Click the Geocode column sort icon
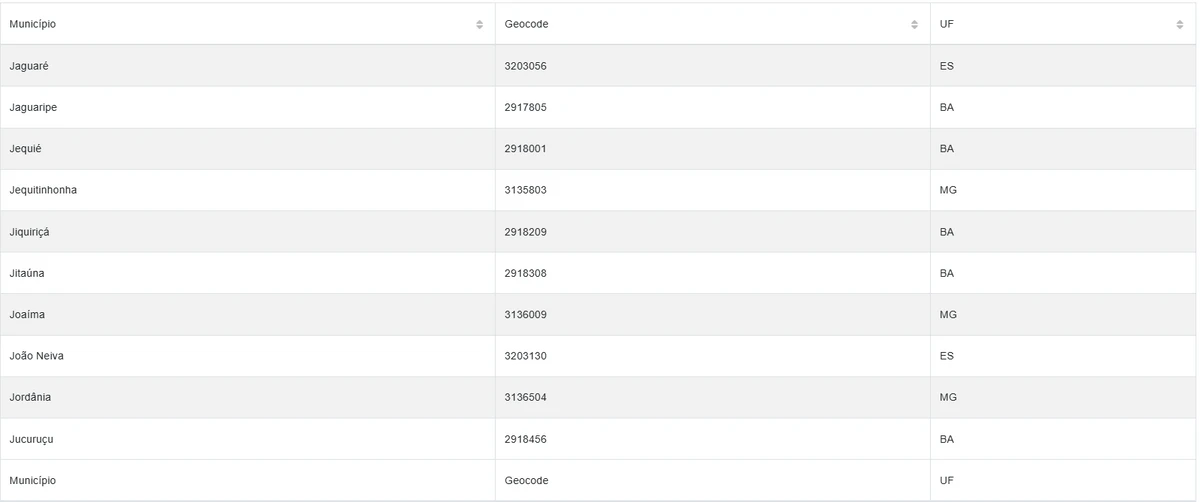The width and height of the screenshot is (1200, 502). tap(914, 25)
